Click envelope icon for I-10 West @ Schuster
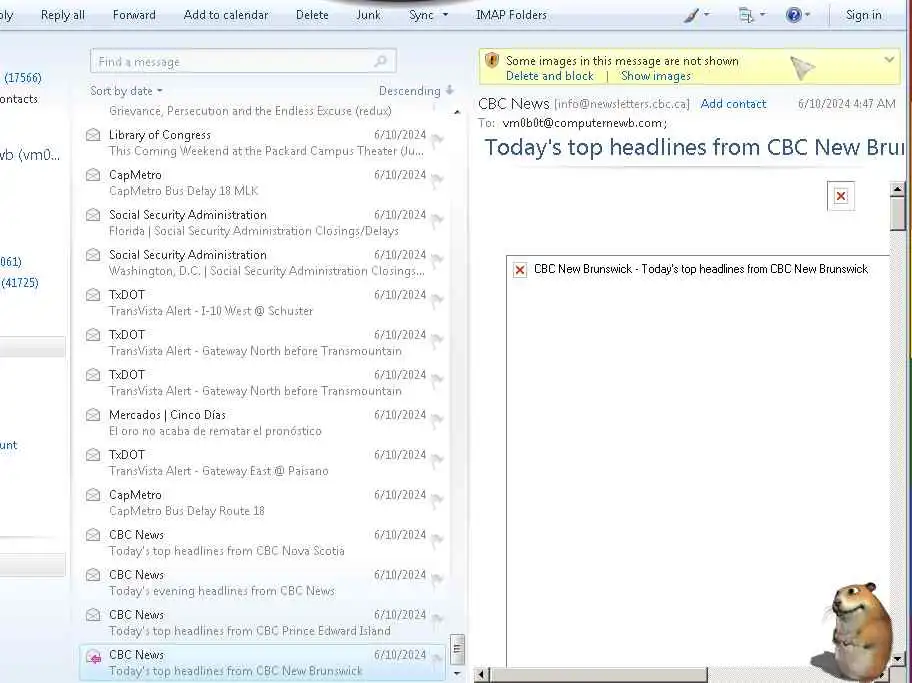The width and height of the screenshot is (912, 683). click(x=93, y=295)
